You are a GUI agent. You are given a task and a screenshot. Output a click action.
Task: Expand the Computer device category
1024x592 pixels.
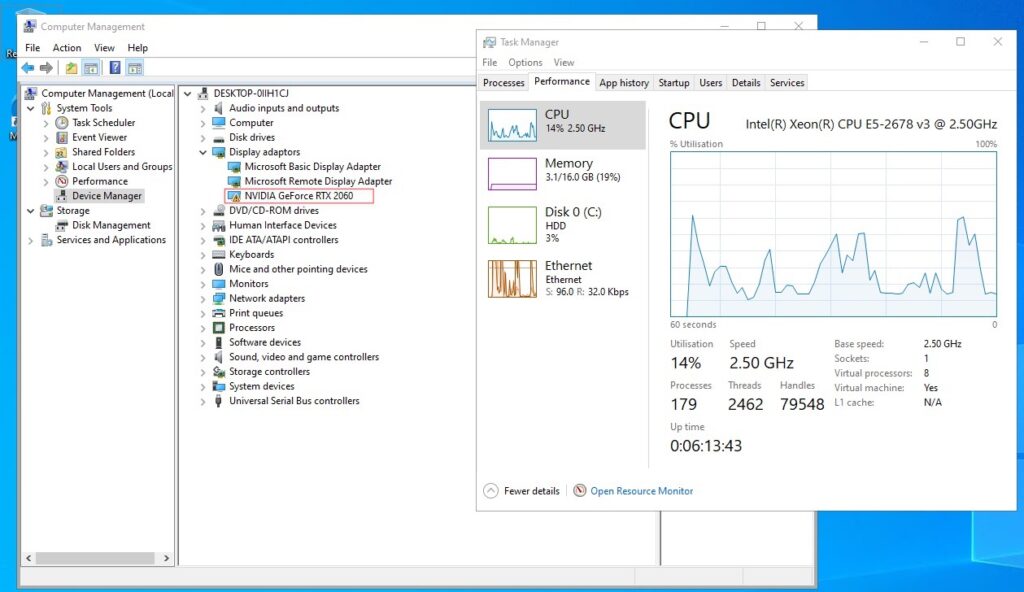pos(203,123)
